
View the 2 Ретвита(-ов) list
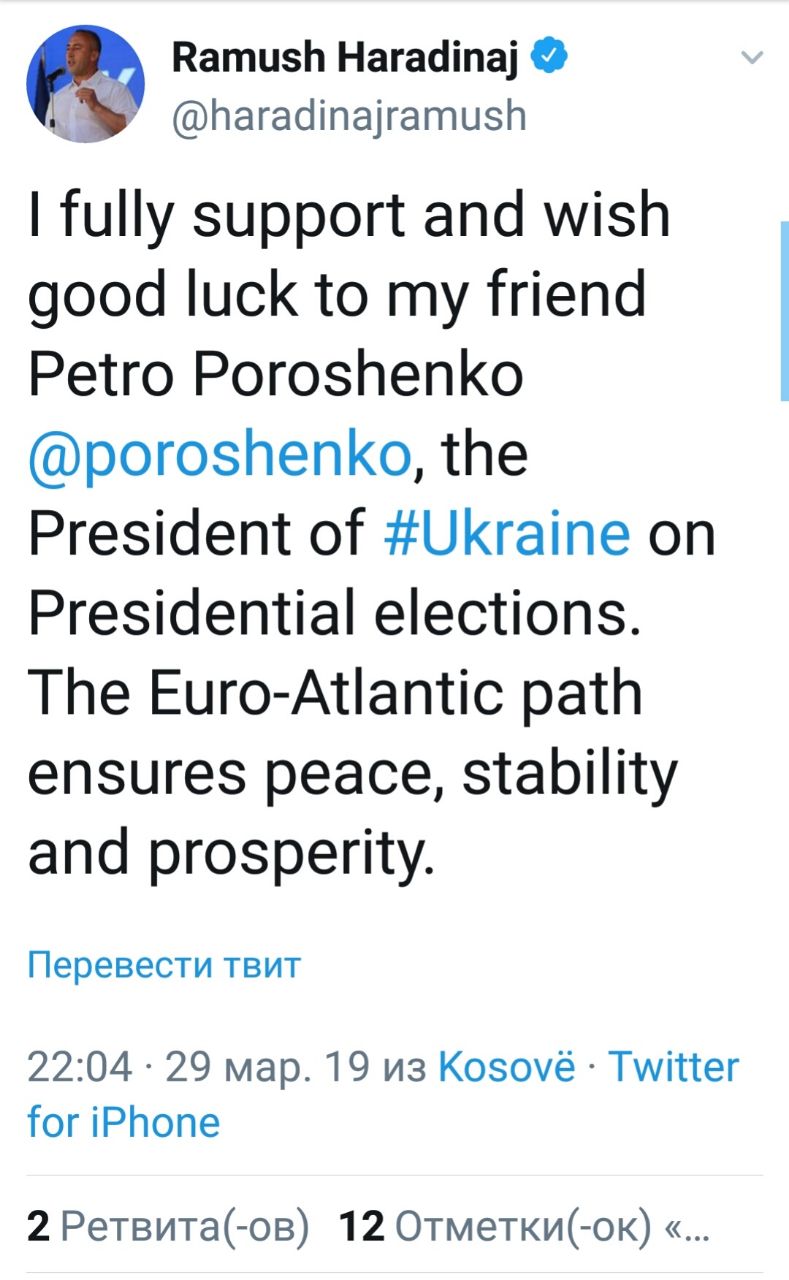pyautogui.click(x=168, y=1227)
